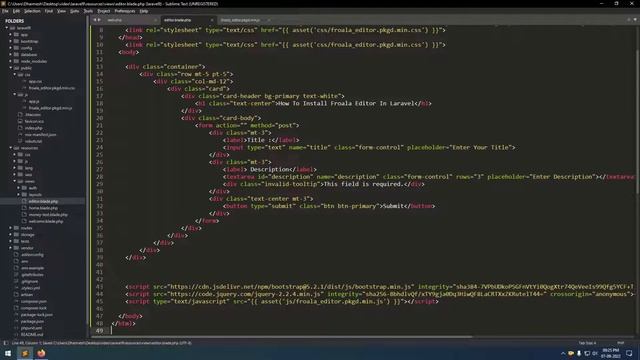Open app.css in the sidebar

[x=35, y=81]
